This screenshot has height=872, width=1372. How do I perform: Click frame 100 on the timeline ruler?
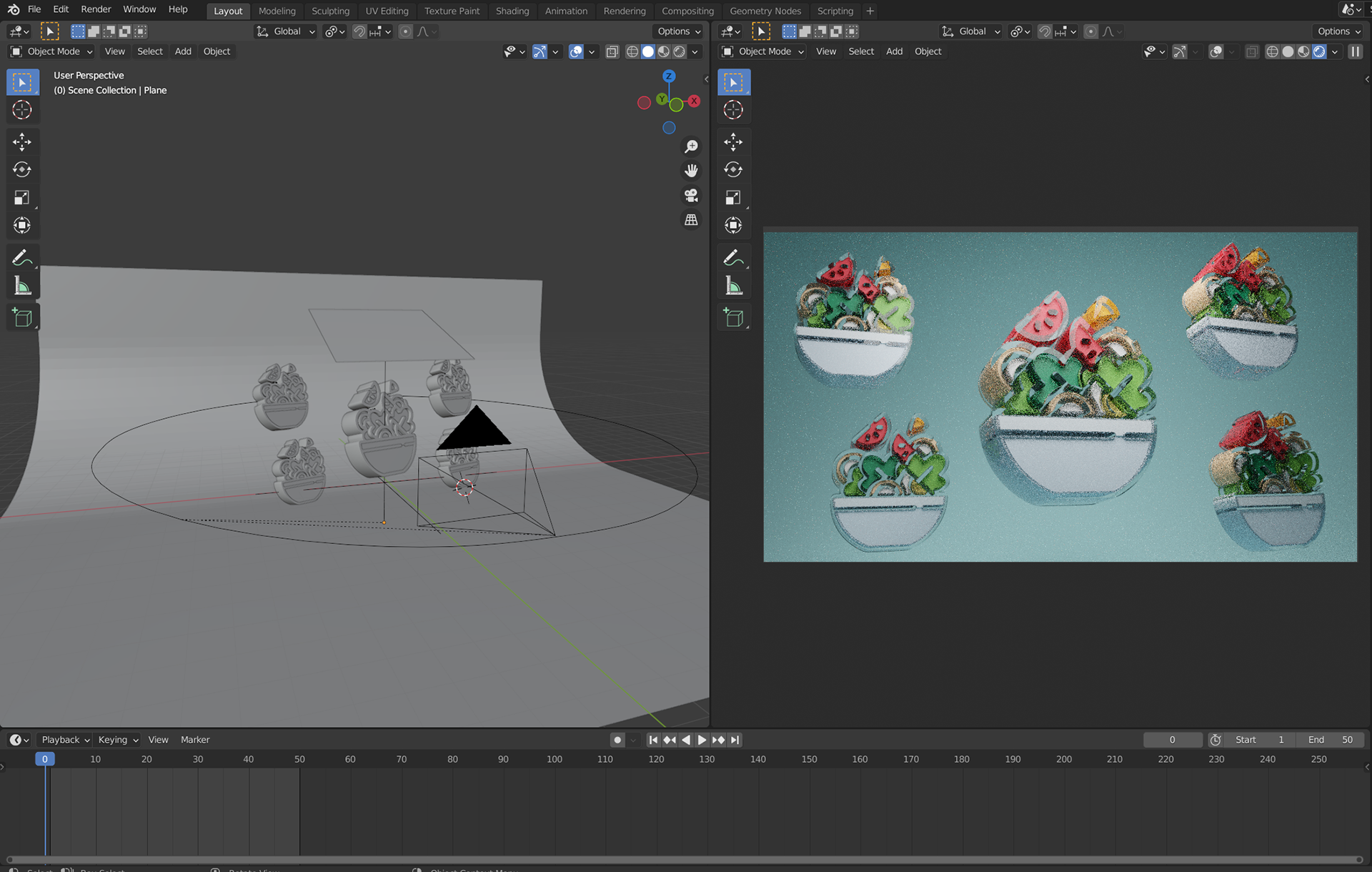click(x=554, y=759)
